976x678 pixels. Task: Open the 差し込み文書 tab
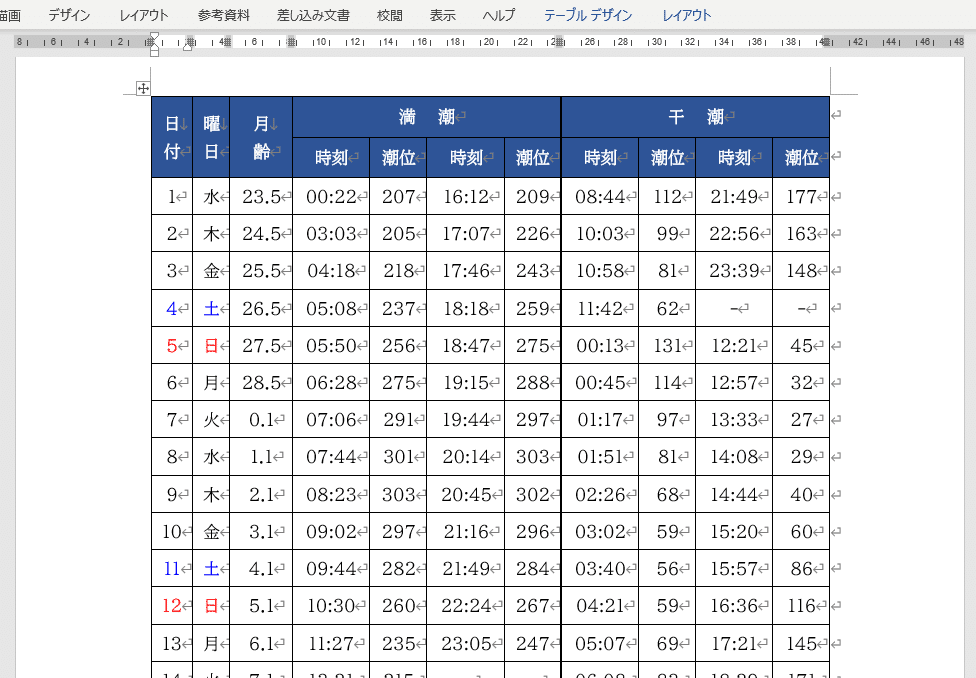click(x=313, y=15)
